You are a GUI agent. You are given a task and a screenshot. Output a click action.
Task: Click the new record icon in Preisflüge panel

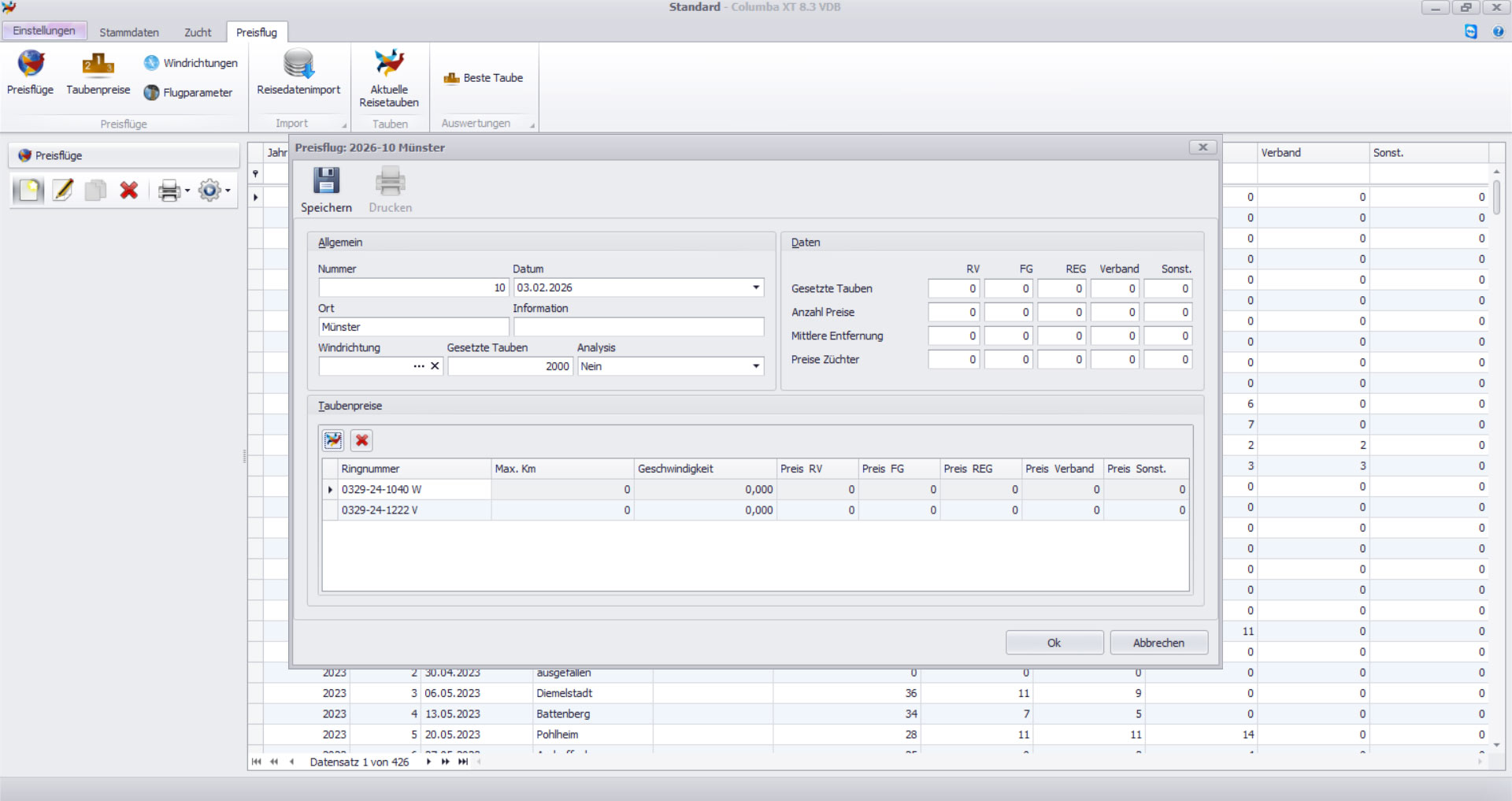[29, 190]
